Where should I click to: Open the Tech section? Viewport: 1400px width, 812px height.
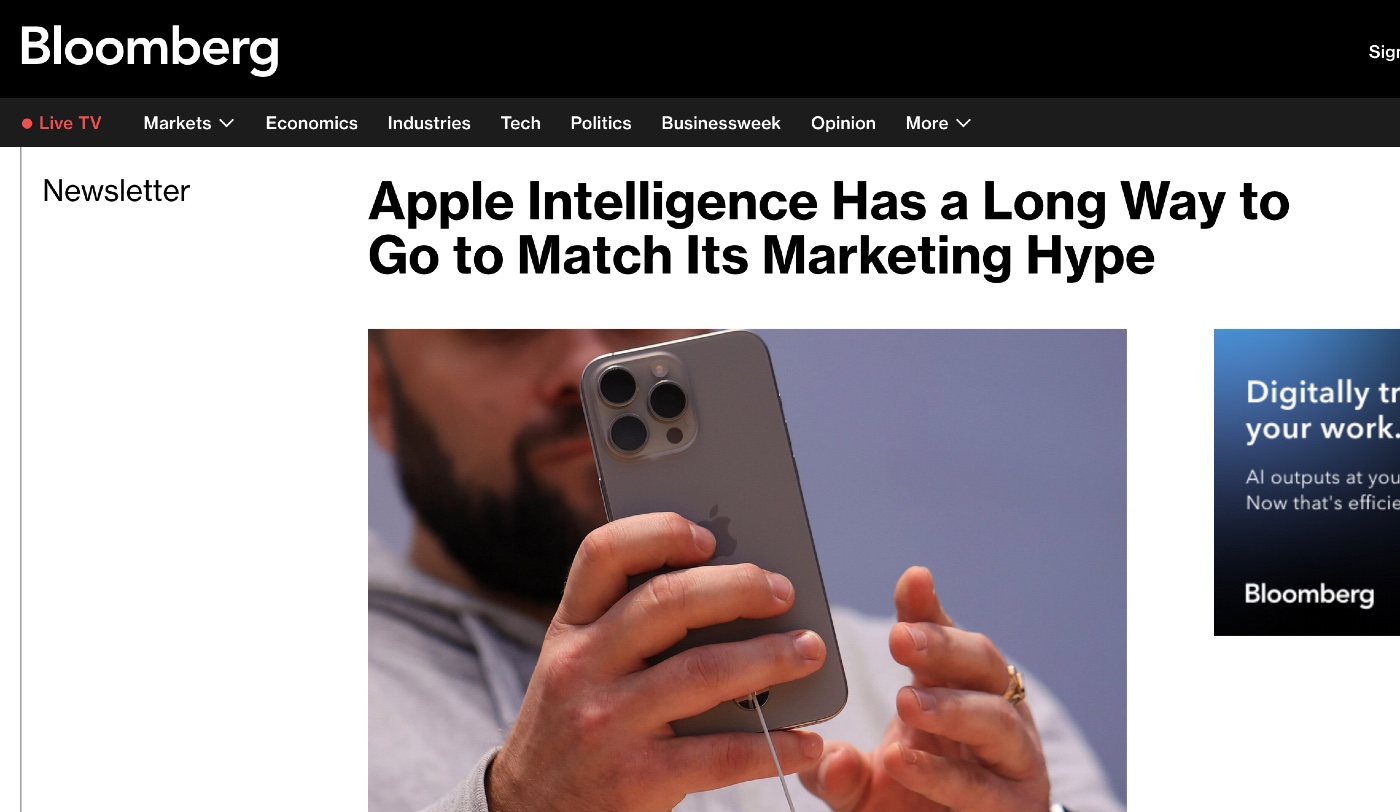pyautogui.click(x=520, y=123)
